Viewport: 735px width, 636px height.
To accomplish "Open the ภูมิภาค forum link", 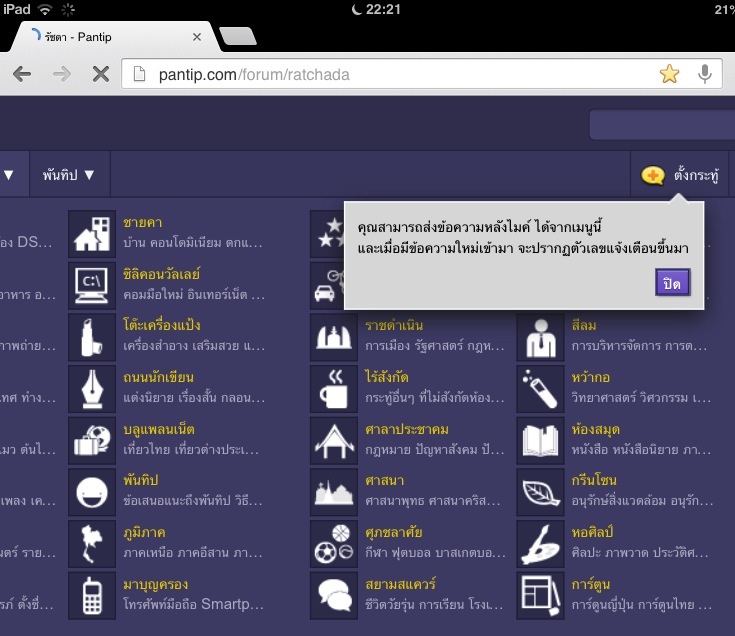I will pos(144,533).
